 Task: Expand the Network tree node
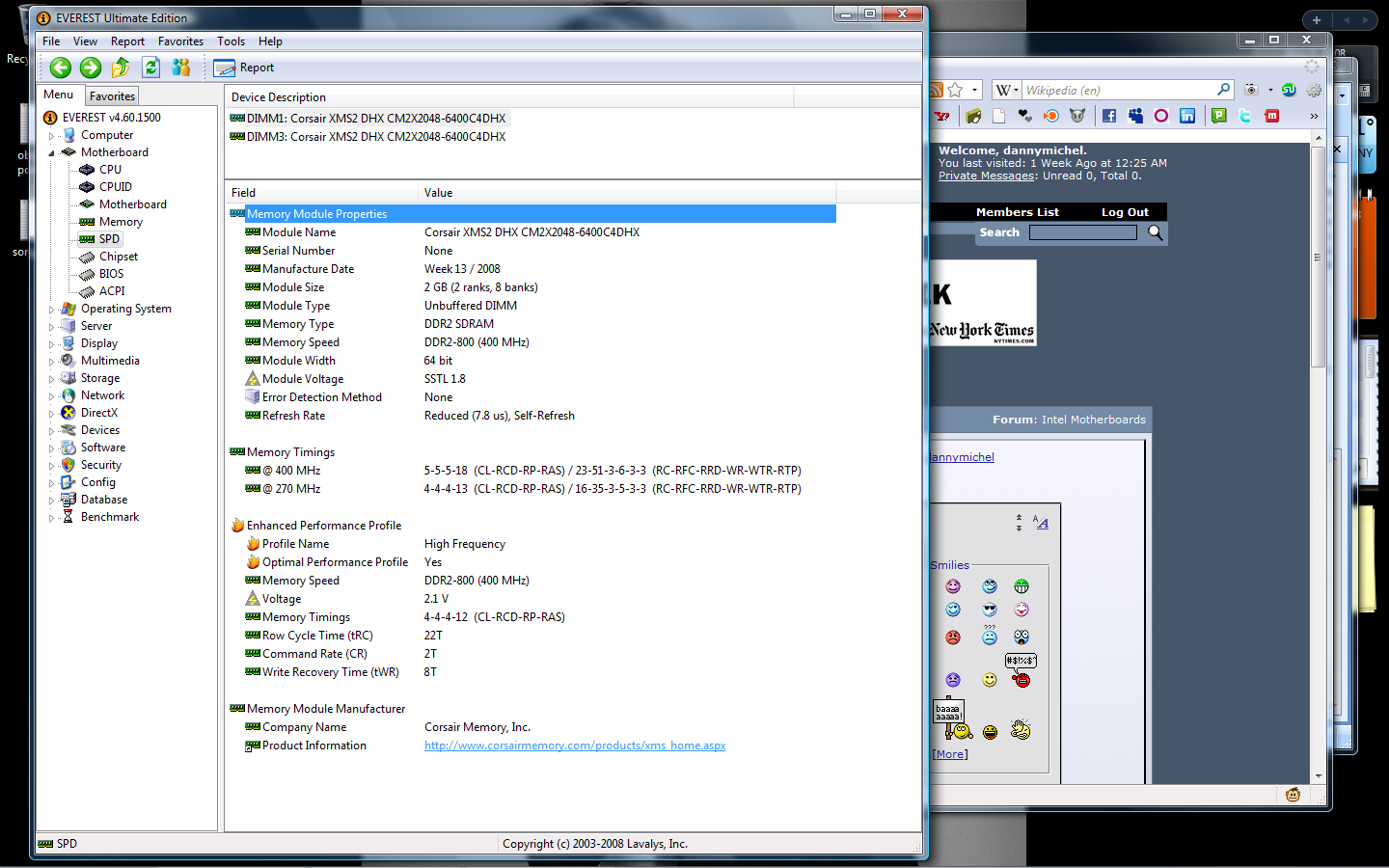[x=52, y=396]
